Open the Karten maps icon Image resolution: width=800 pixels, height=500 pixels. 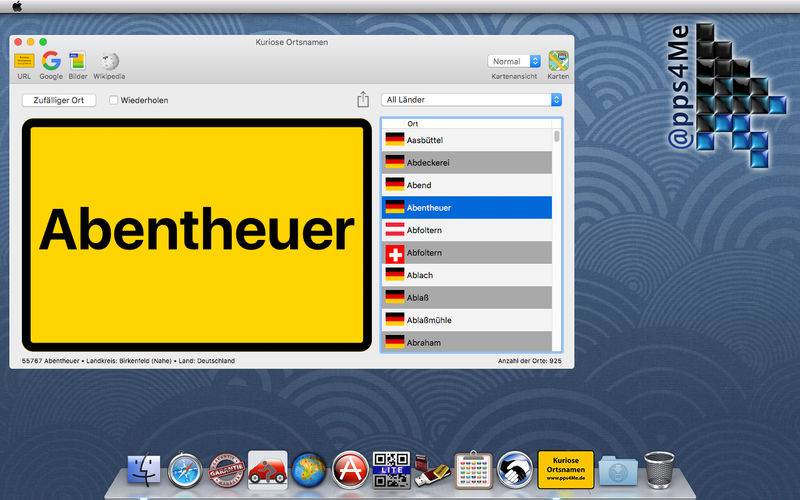coord(558,61)
